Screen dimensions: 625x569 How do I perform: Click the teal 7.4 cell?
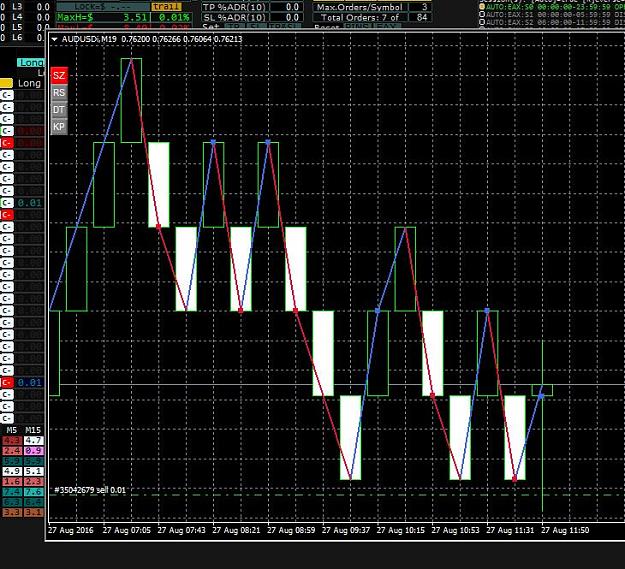(12, 492)
